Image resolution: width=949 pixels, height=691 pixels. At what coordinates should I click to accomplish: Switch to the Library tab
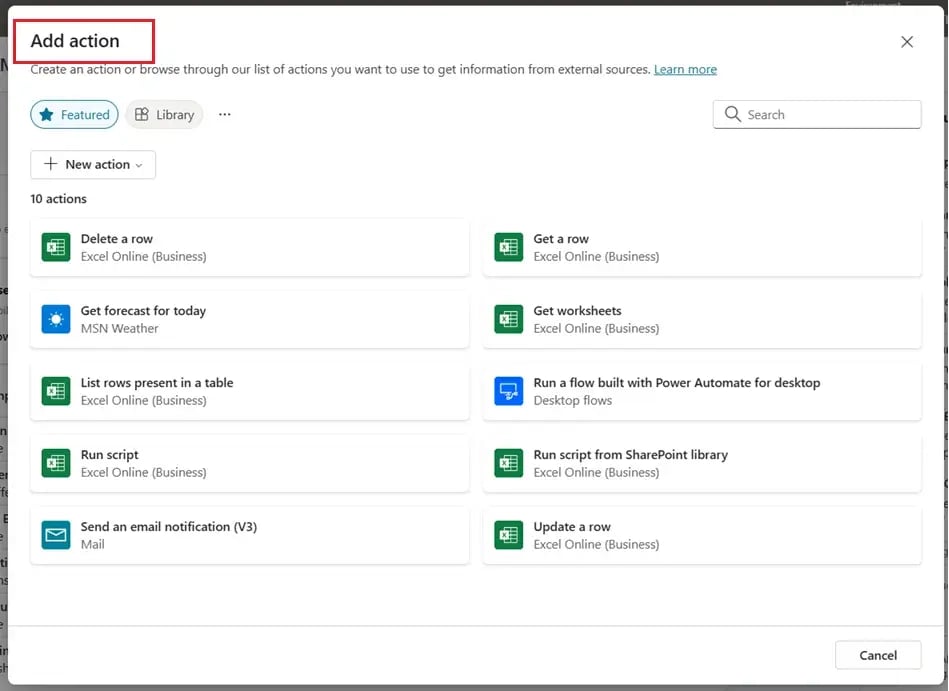pos(164,114)
